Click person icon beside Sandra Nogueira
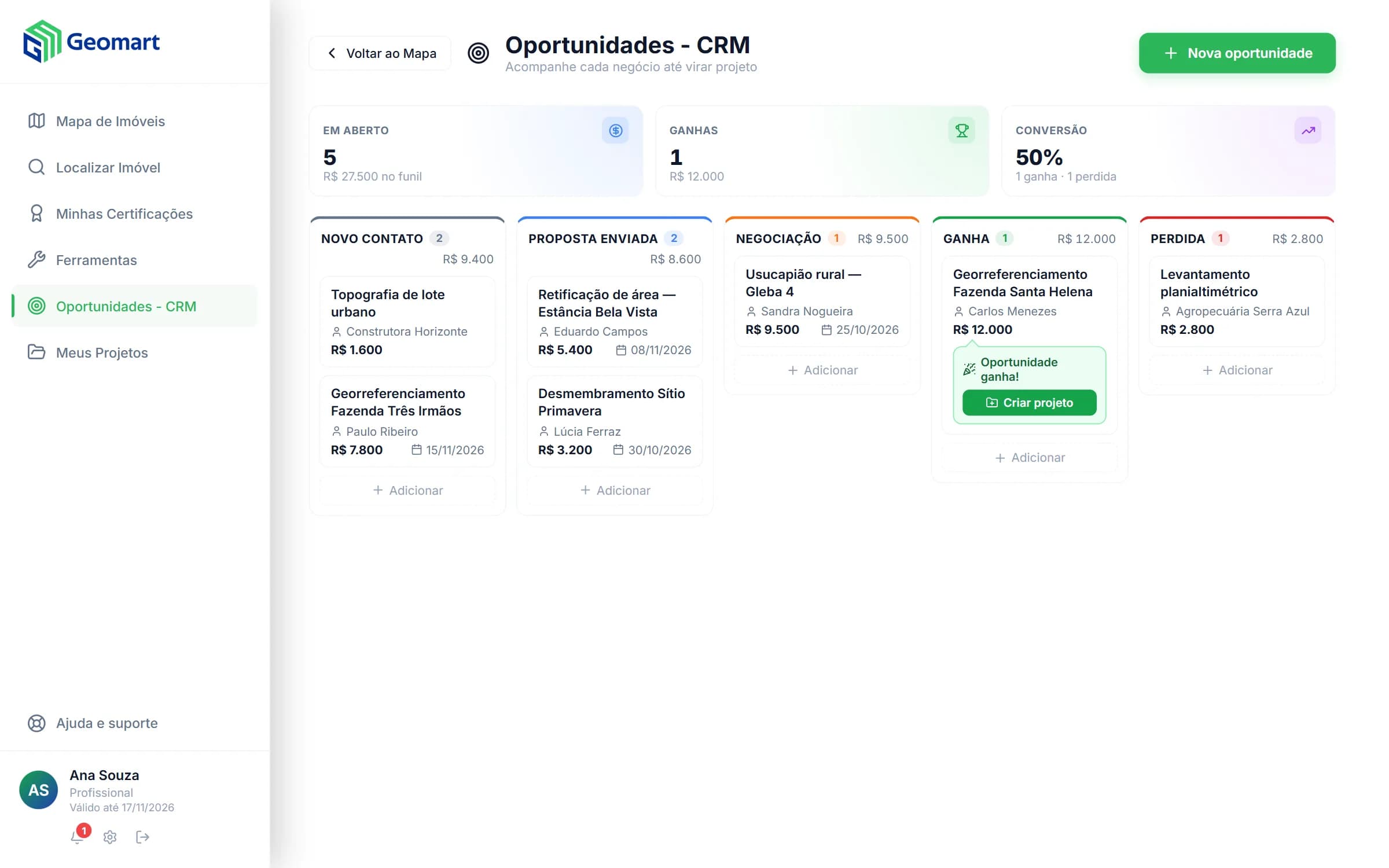This screenshot has height=868, width=1389. coord(751,312)
